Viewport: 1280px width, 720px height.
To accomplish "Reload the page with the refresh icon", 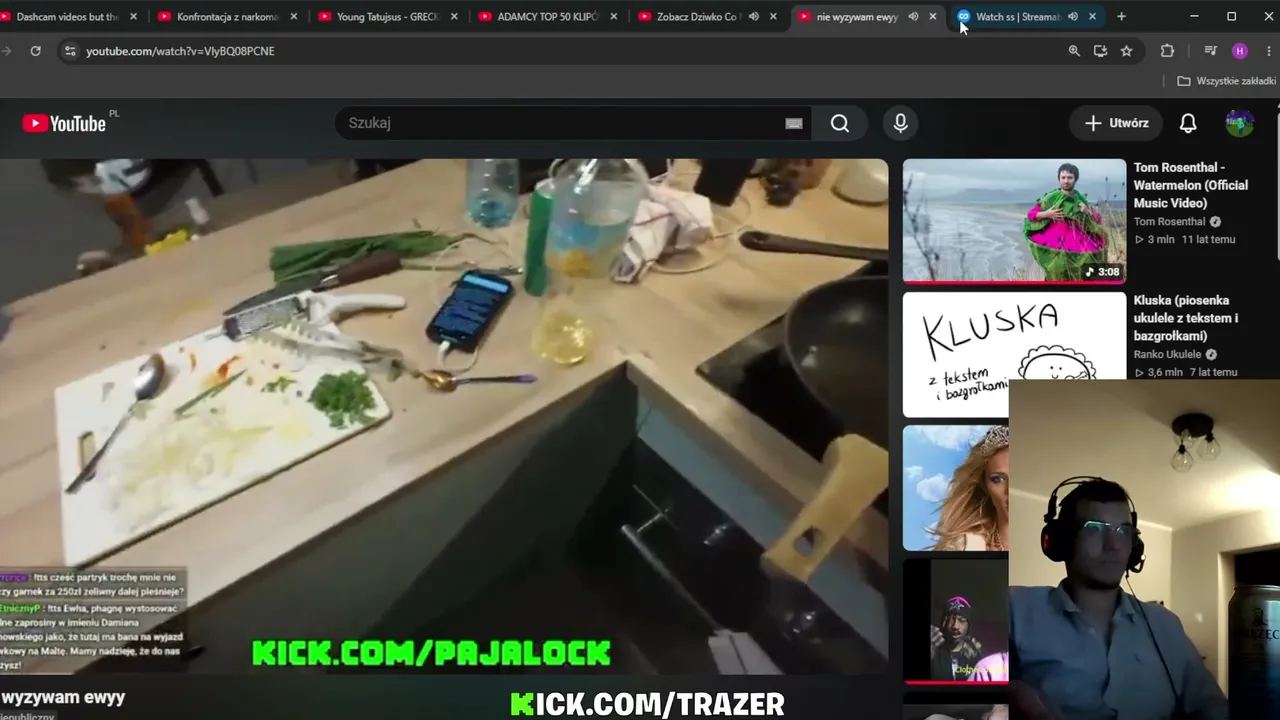I will tap(35, 51).
